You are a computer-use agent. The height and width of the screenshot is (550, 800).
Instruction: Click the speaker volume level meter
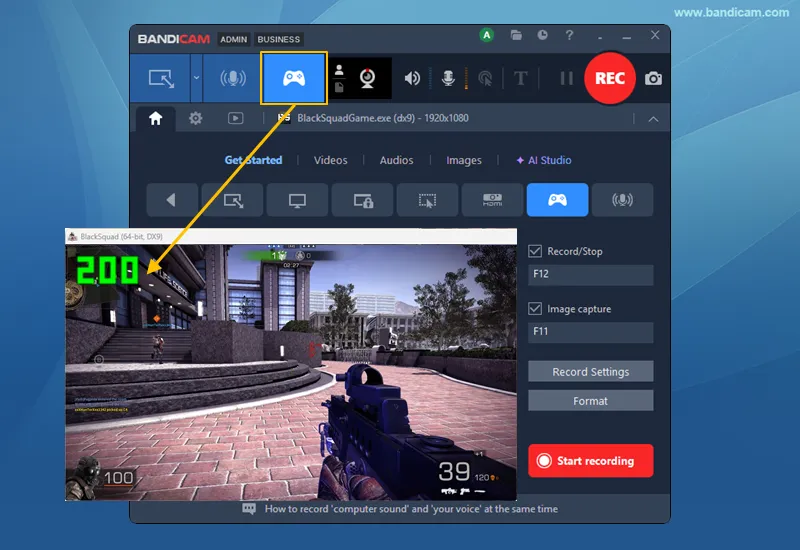tap(431, 78)
